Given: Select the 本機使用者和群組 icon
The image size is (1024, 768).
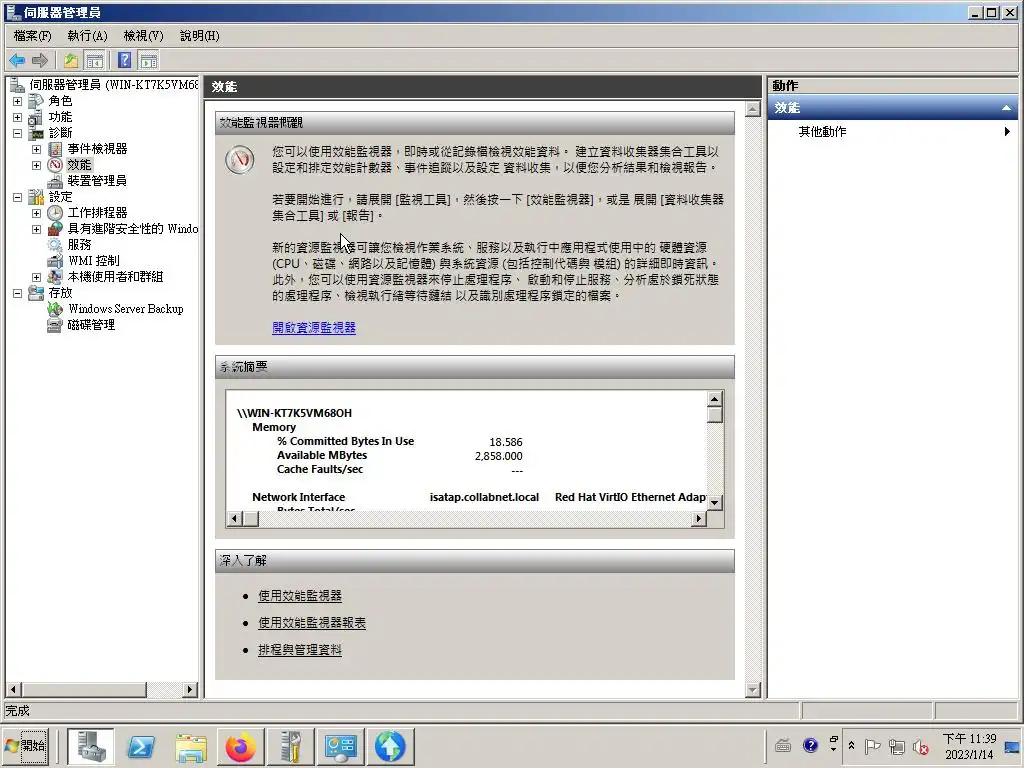Looking at the screenshot, I should click(x=55, y=277).
